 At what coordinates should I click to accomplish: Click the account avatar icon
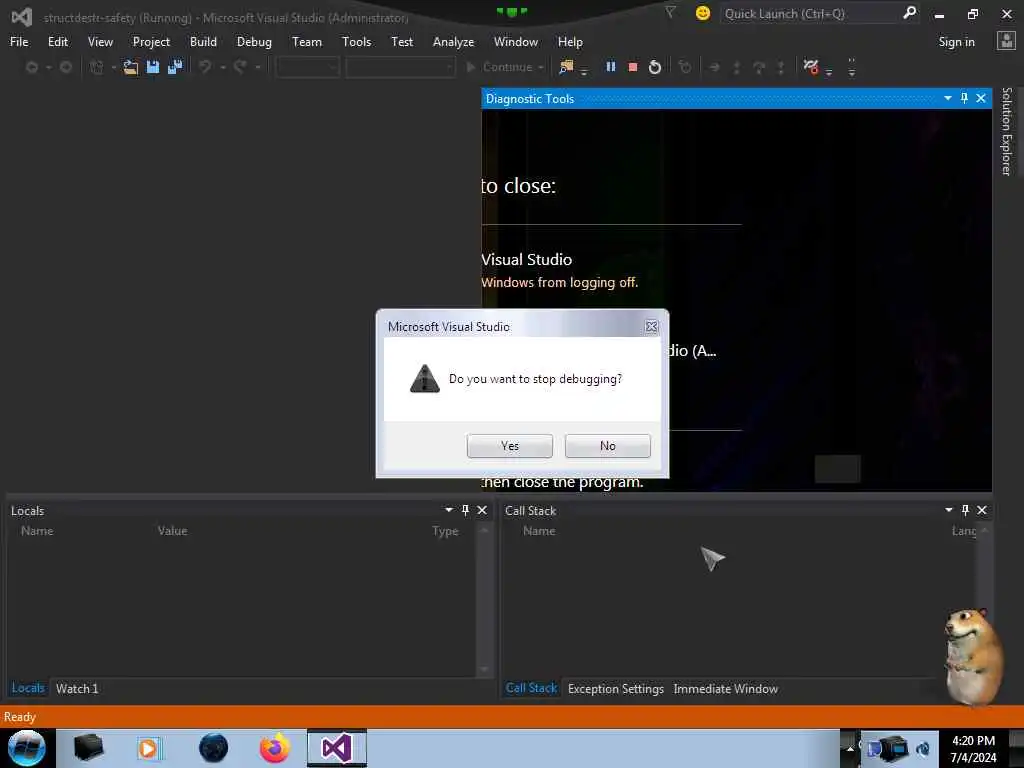coord(1006,41)
